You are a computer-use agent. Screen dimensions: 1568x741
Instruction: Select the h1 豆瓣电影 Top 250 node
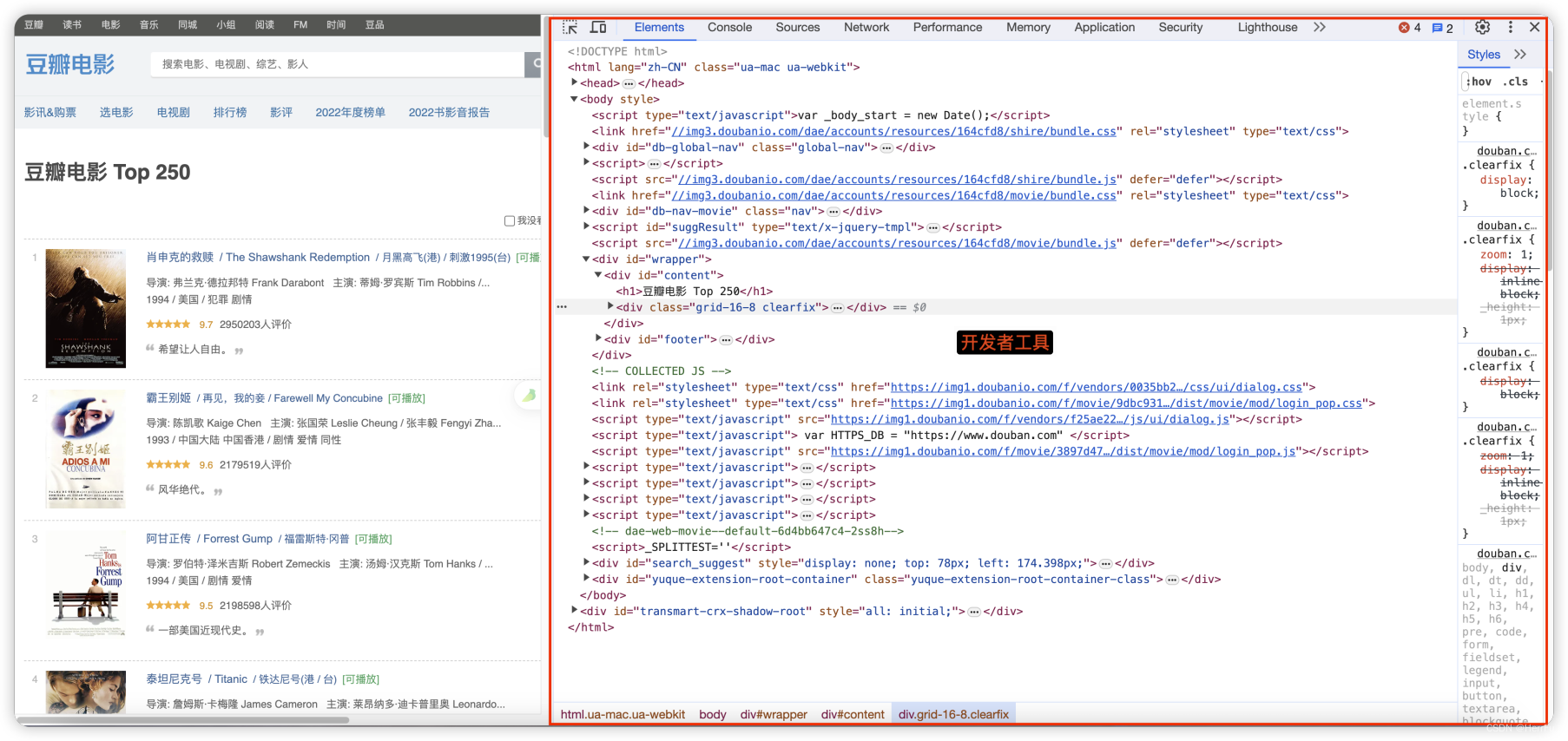(x=695, y=292)
